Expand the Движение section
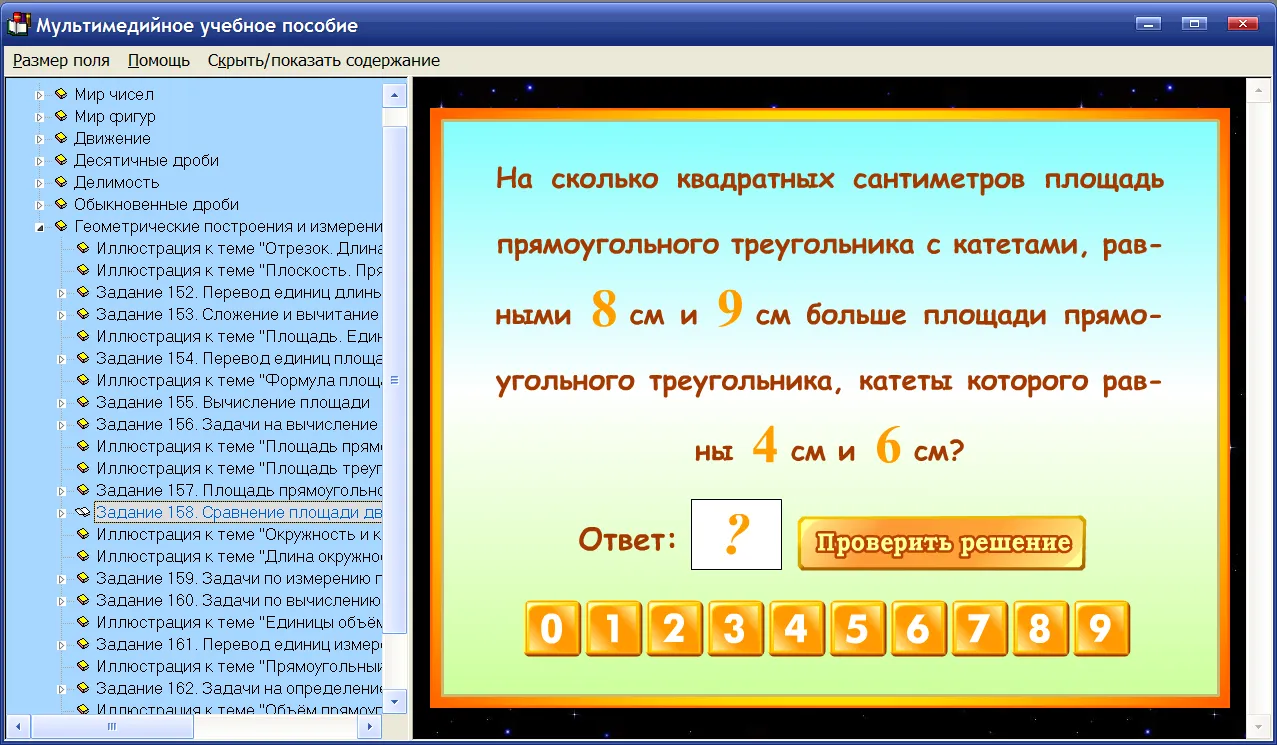Screen dimensions: 1277x745 pos(40,139)
